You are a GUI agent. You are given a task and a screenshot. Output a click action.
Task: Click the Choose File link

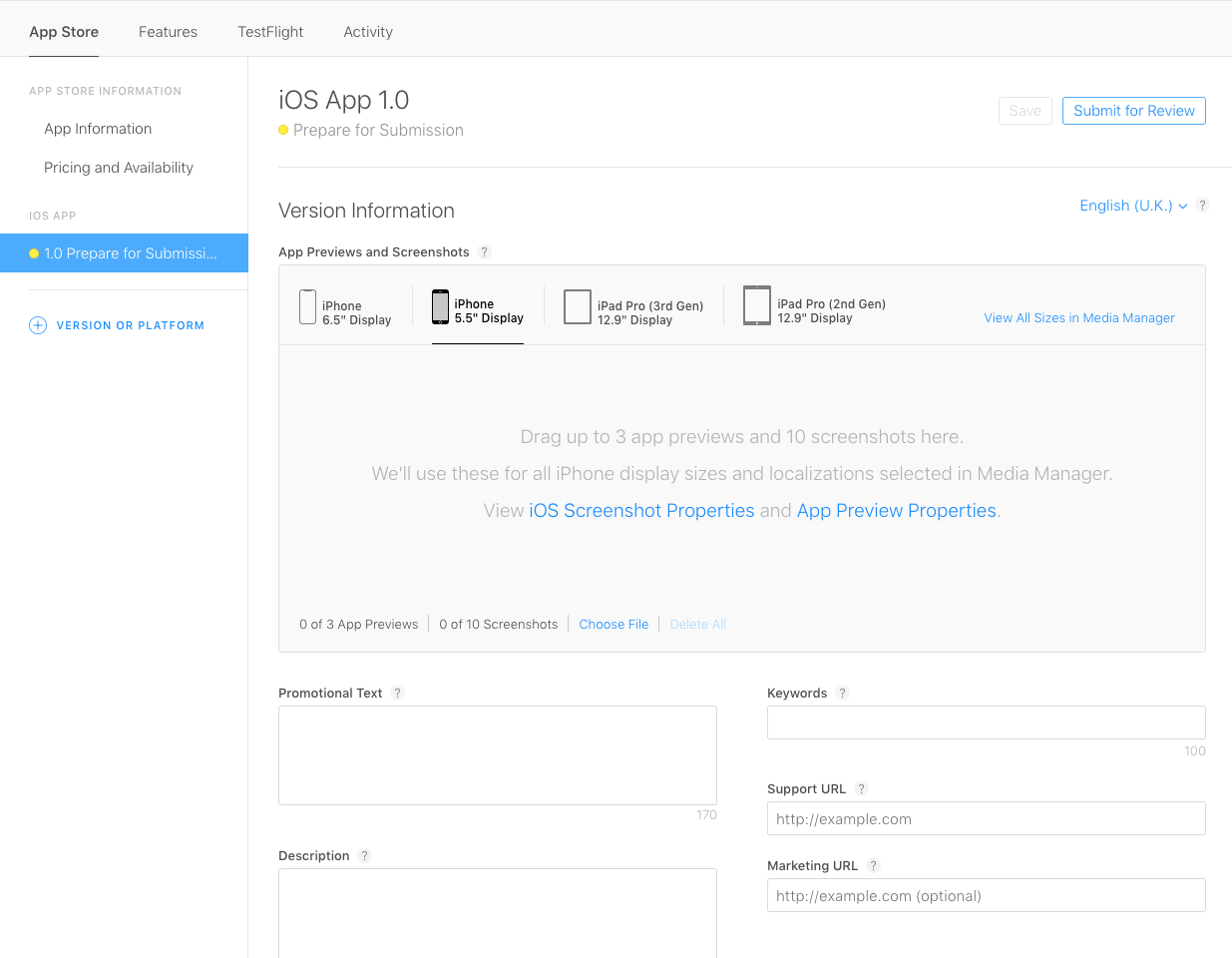[614, 625]
